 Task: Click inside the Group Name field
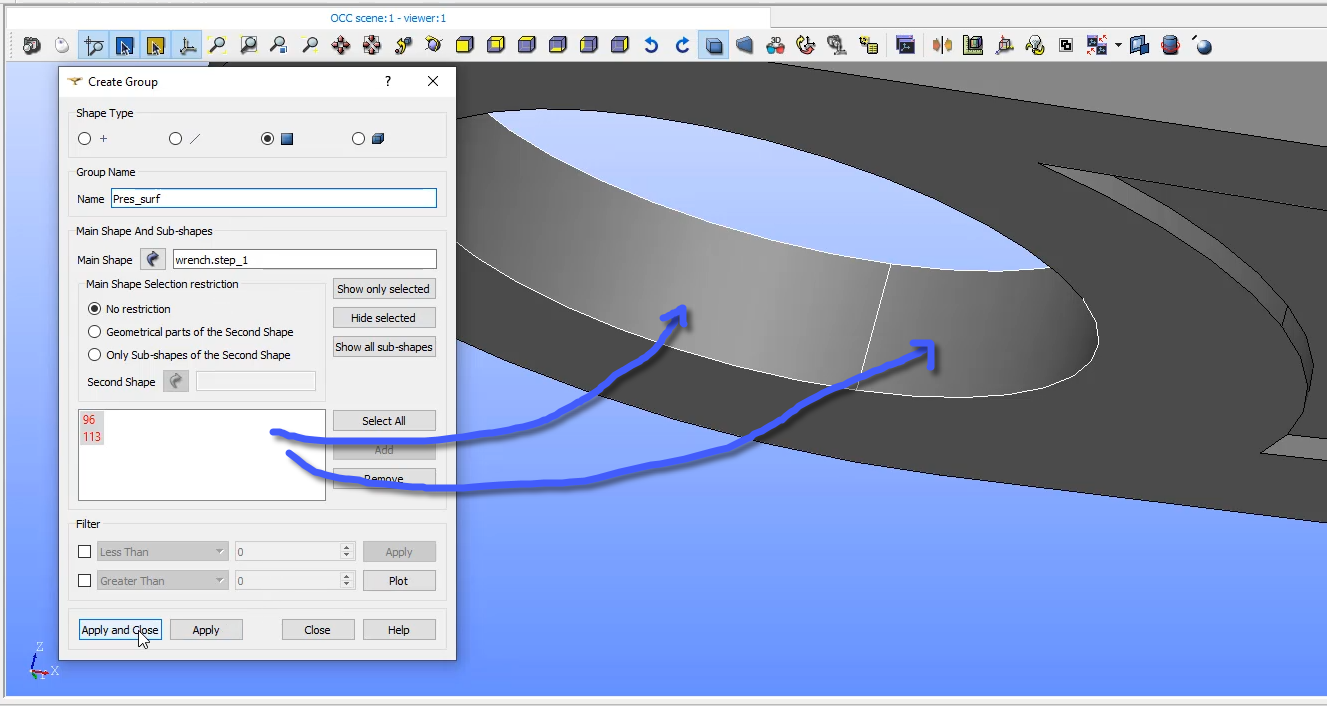[273, 198]
